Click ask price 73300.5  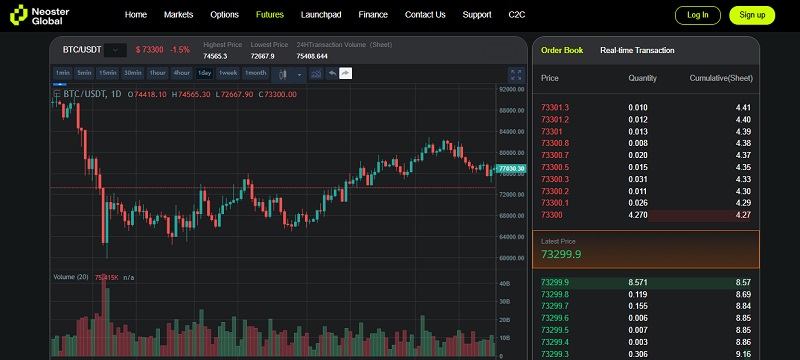click(555, 167)
